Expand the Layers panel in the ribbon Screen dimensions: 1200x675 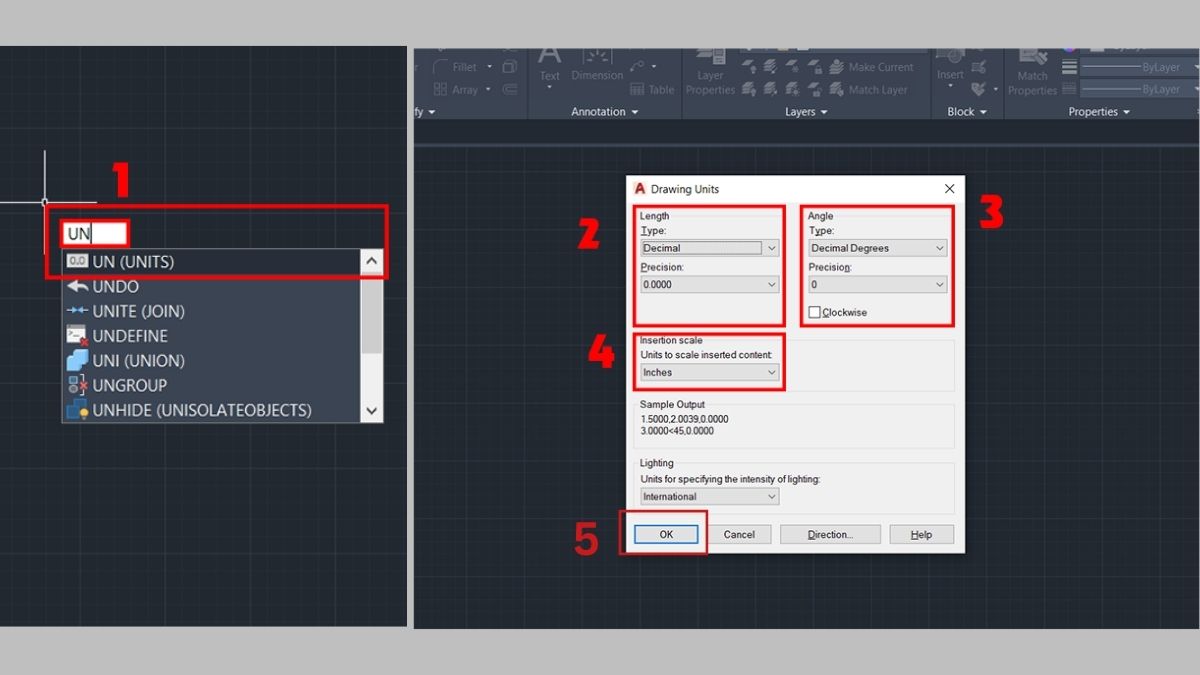(x=806, y=112)
